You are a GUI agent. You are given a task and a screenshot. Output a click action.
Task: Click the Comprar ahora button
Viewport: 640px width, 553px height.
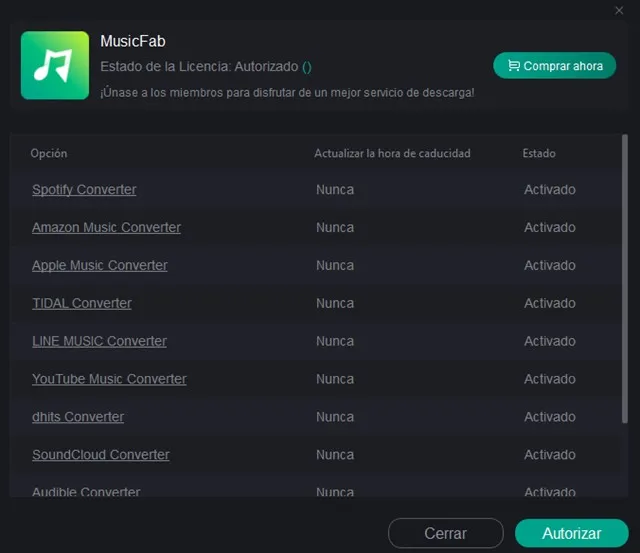[554, 66]
